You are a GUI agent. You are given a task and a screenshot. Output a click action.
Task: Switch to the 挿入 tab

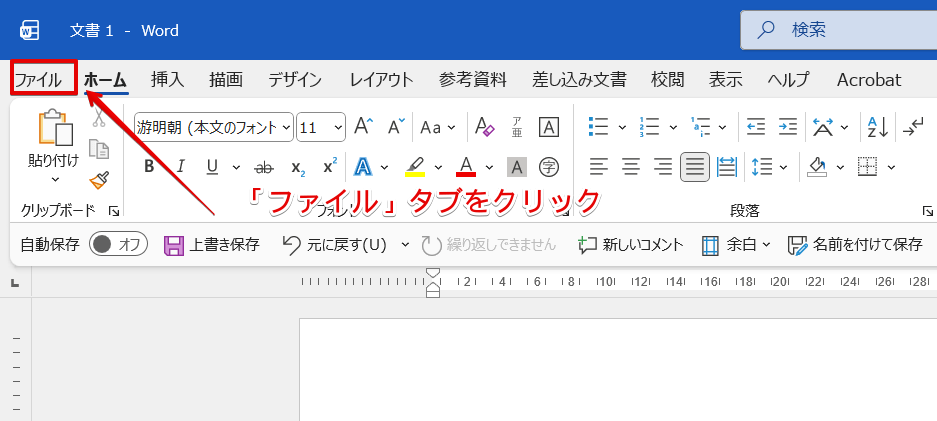(x=167, y=79)
